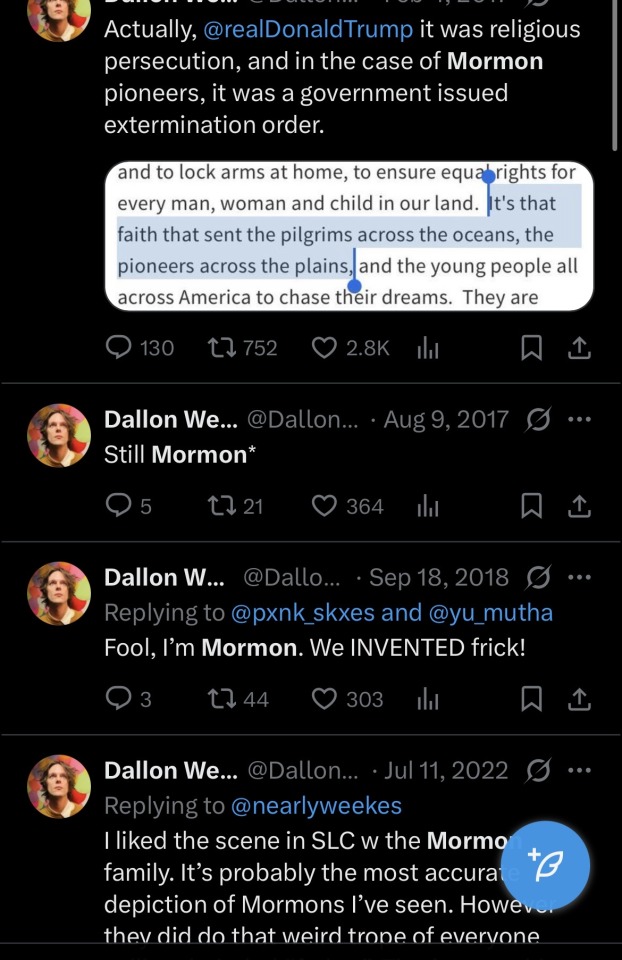Repost the "Still Mormon*" post
The width and height of the screenshot is (622, 960).
(x=219, y=507)
